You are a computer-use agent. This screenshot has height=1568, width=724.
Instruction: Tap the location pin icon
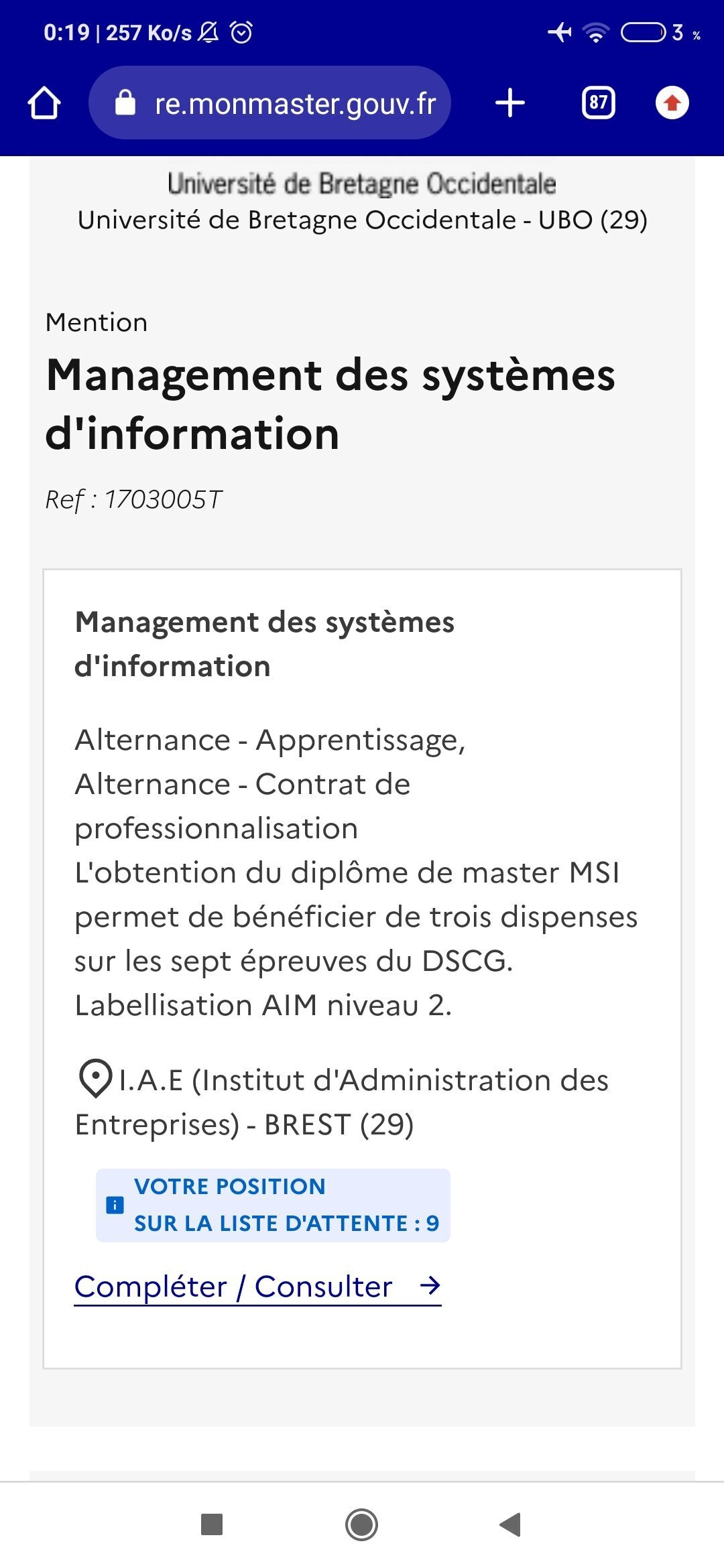95,1079
